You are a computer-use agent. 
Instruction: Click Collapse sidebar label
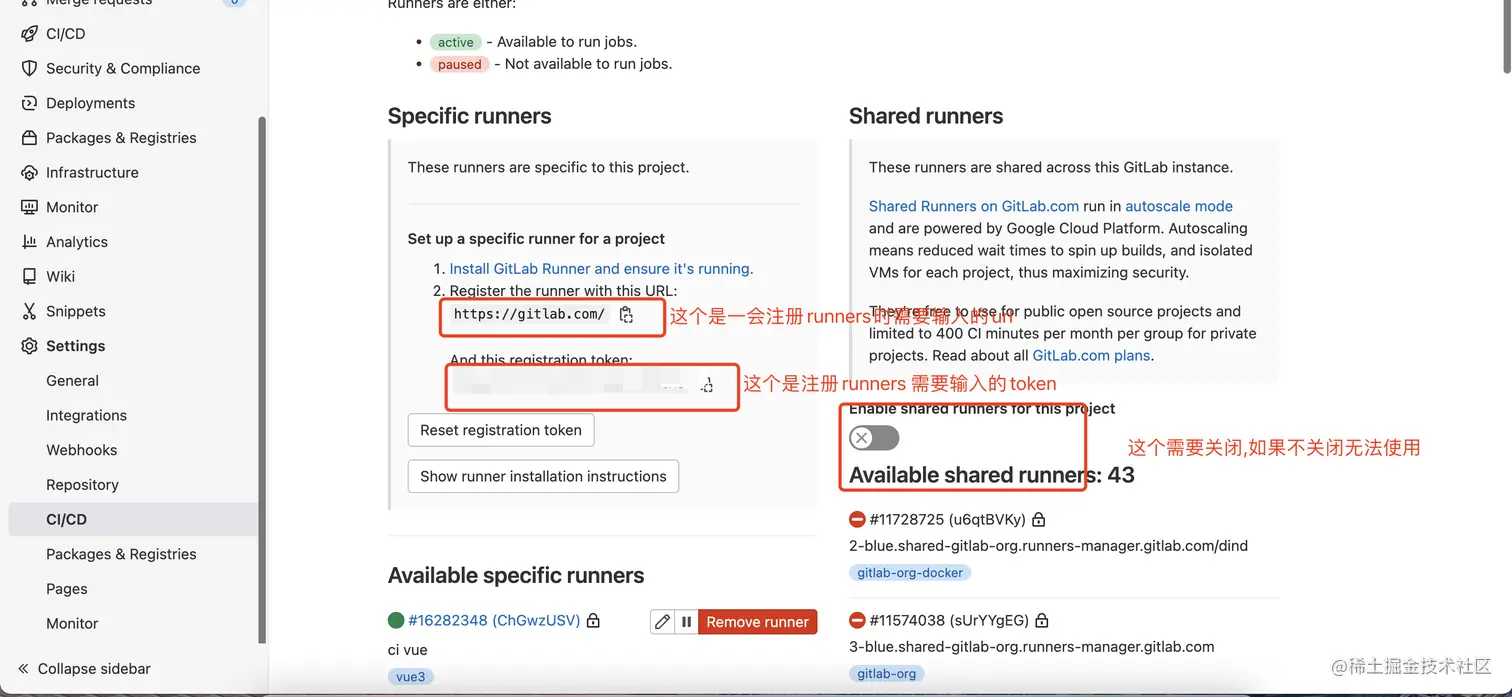(x=94, y=669)
